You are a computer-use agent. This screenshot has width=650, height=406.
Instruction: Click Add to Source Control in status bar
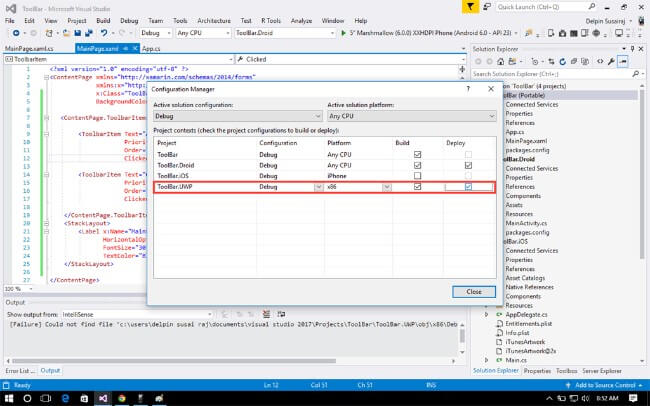coord(605,385)
